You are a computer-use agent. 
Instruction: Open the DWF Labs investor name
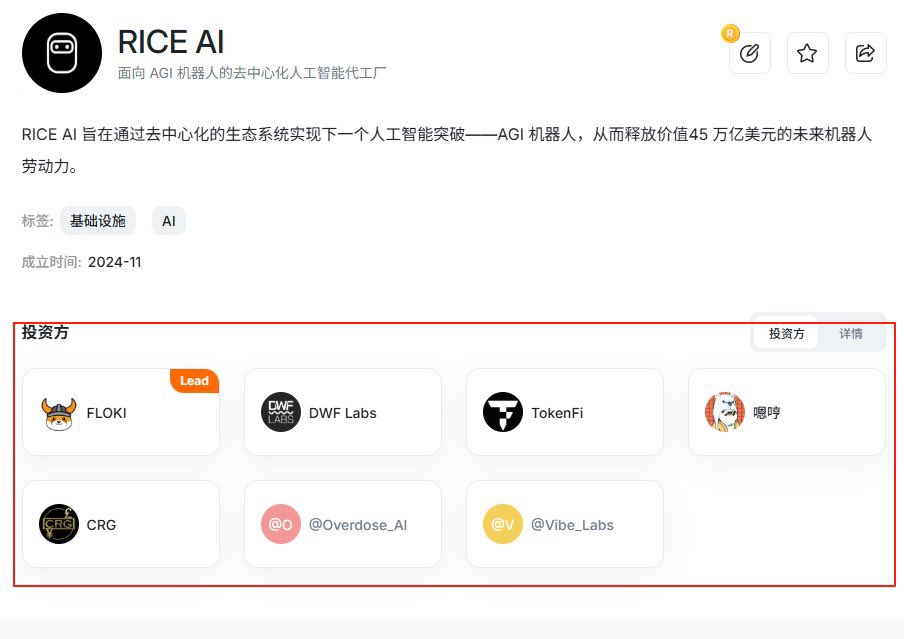342,413
